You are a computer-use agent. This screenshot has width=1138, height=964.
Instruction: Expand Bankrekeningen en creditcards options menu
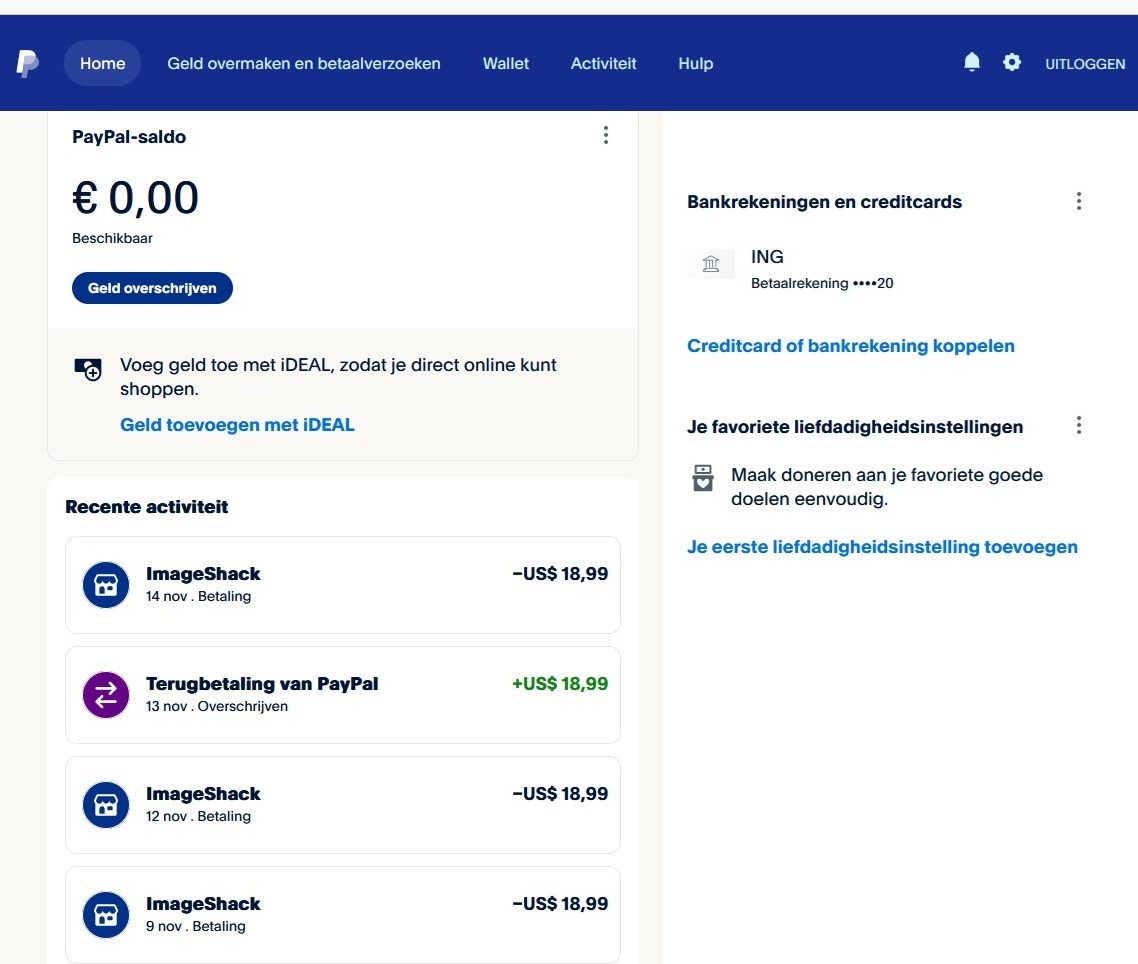1078,201
